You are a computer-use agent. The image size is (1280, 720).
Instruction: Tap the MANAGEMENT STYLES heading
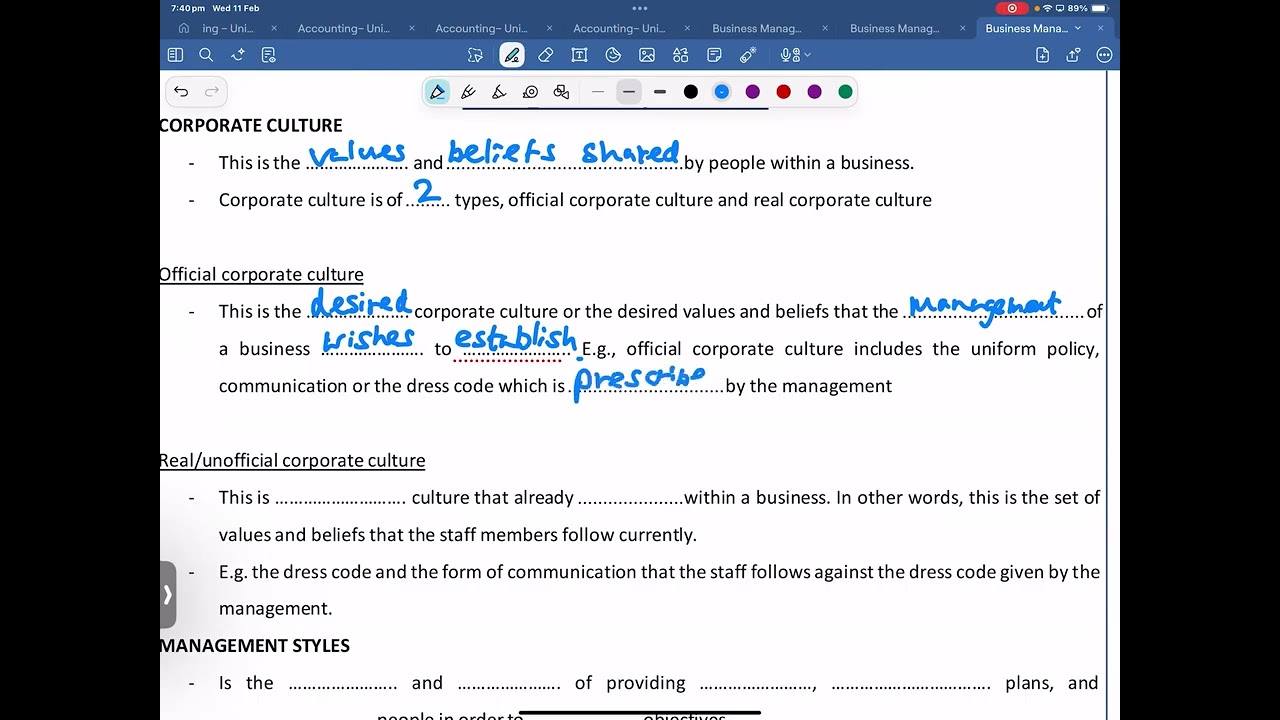tap(254, 646)
